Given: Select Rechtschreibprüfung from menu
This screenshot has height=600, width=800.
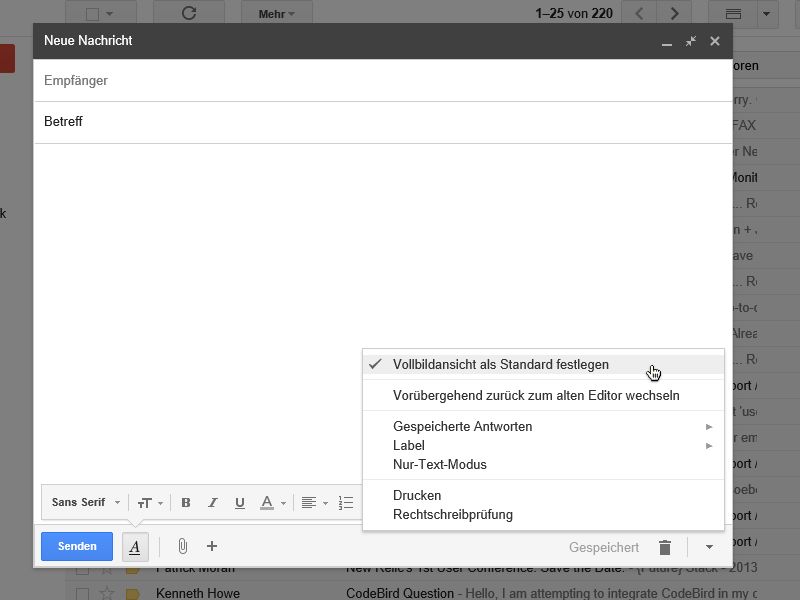Looking at the screenshot, I should point(543,514).
